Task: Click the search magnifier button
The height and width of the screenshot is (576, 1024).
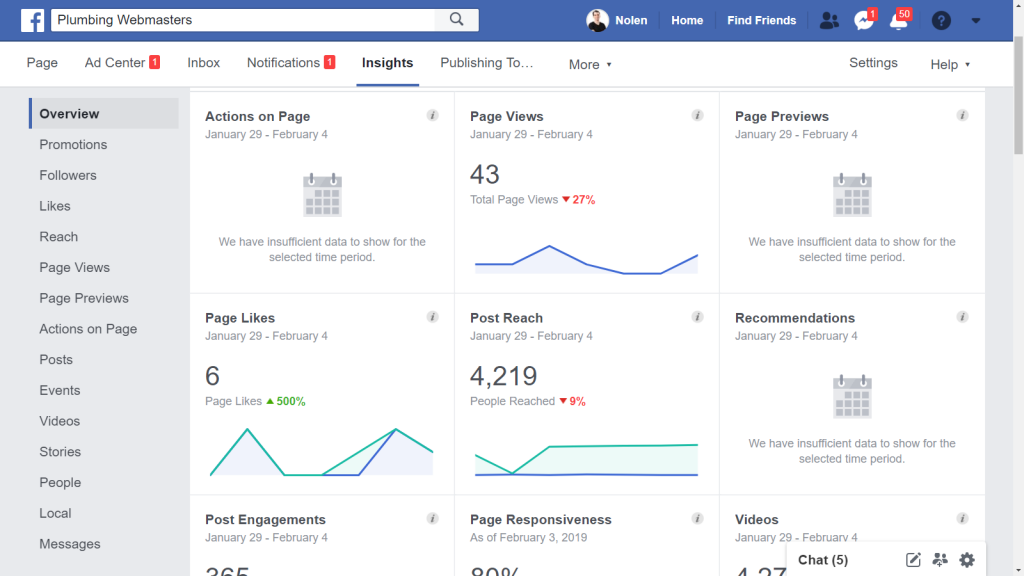Action: point(456,20)
